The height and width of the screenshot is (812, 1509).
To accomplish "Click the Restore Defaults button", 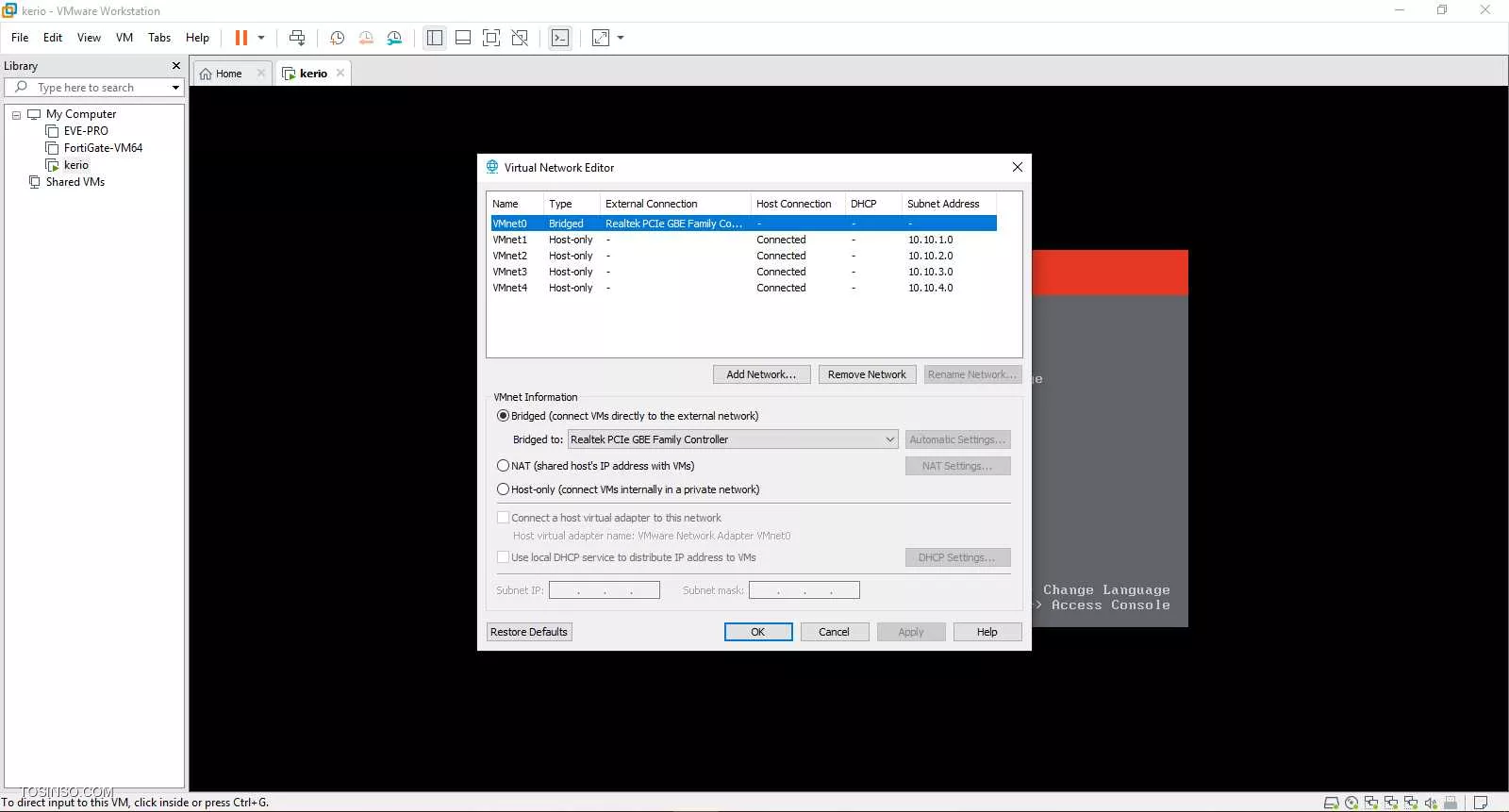I will [x=529, y=632].
